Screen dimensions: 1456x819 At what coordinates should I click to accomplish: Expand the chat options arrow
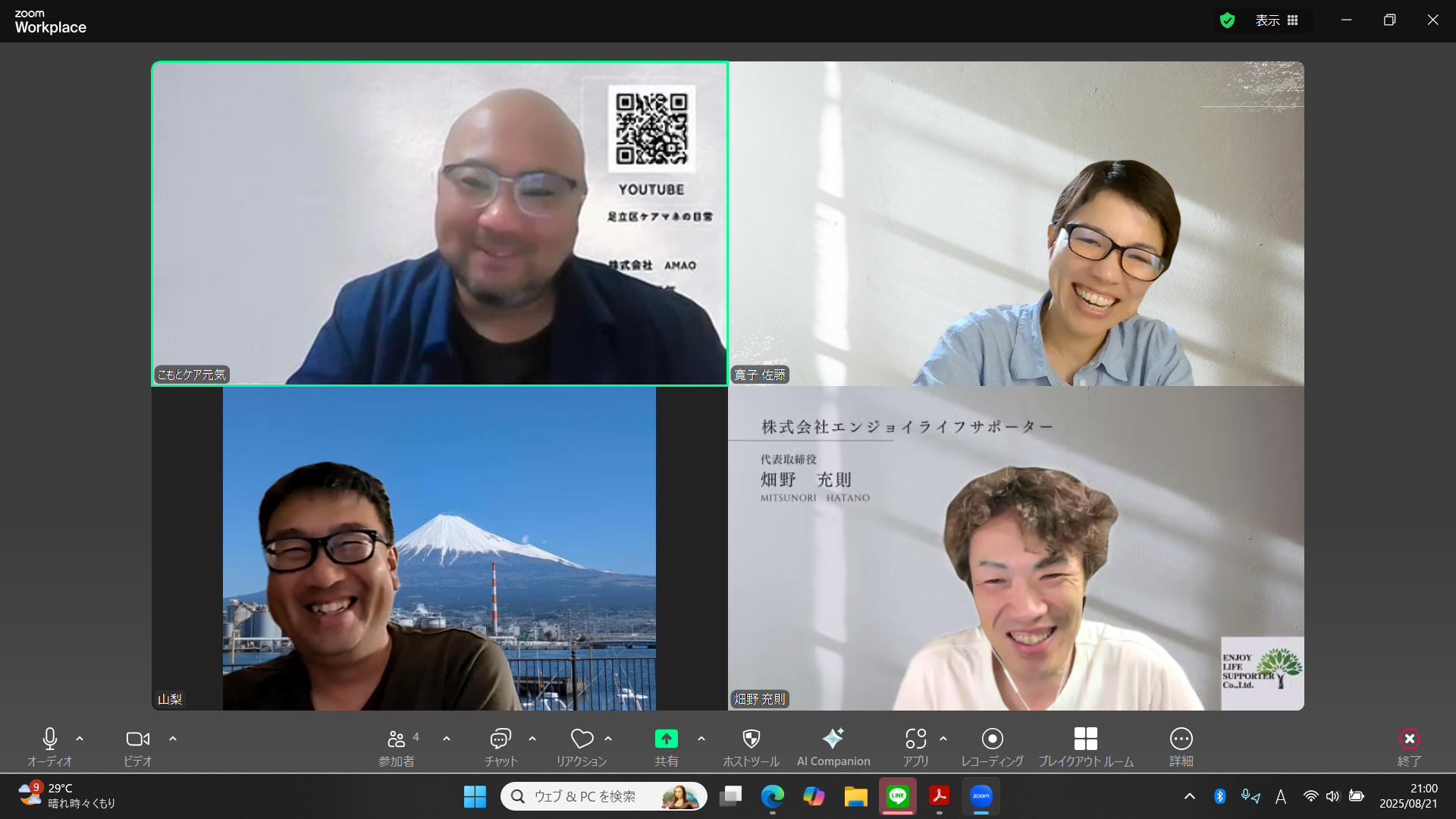pyautogui.click(x=532, y=739)
